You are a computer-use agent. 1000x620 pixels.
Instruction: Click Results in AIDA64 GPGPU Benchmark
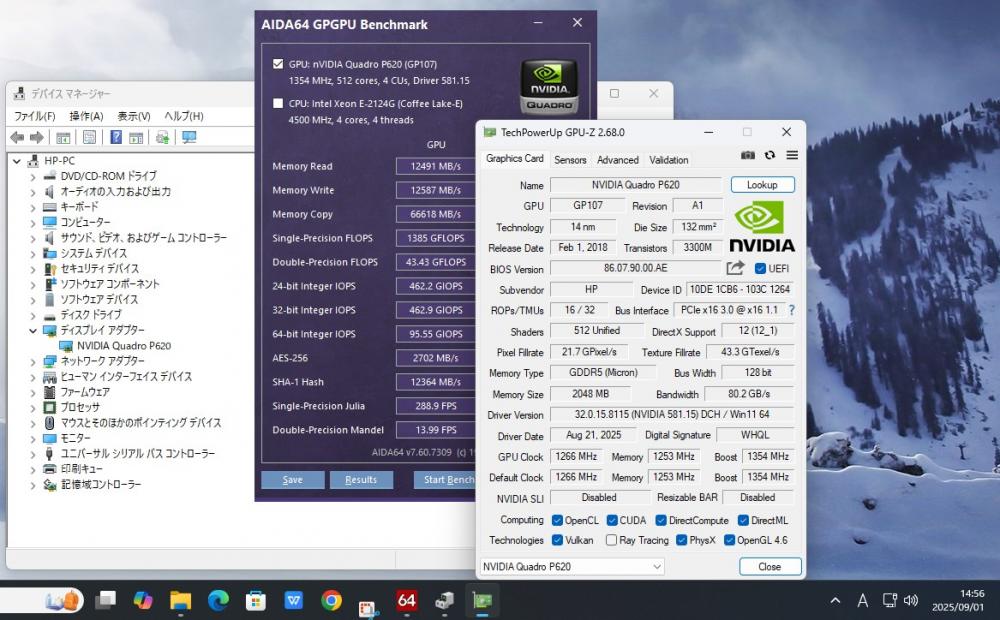361,480
